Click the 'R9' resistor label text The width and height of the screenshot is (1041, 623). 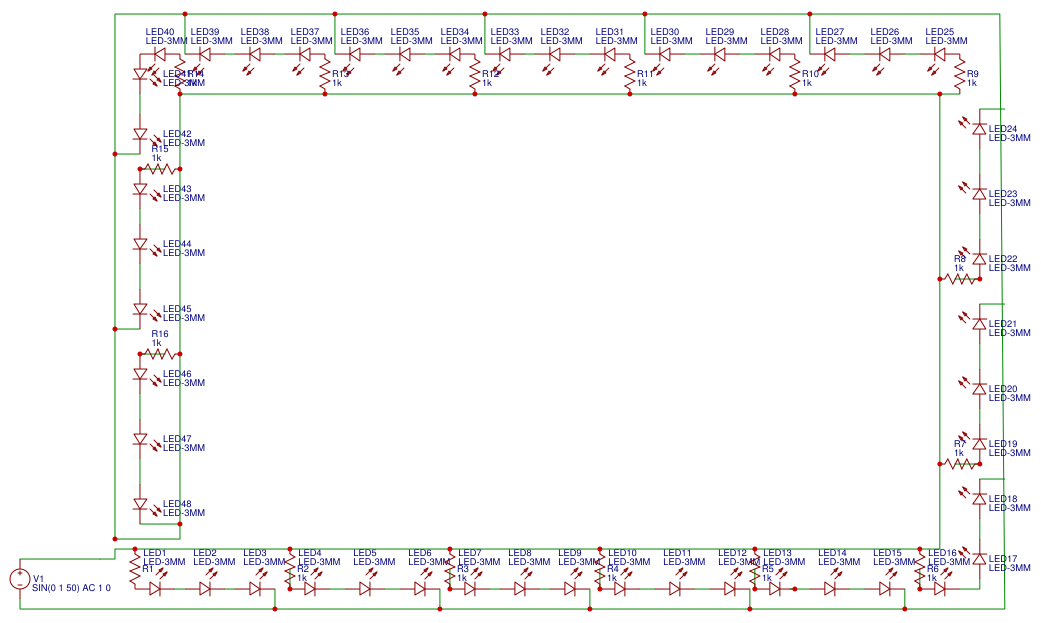(x=973, y=74)
